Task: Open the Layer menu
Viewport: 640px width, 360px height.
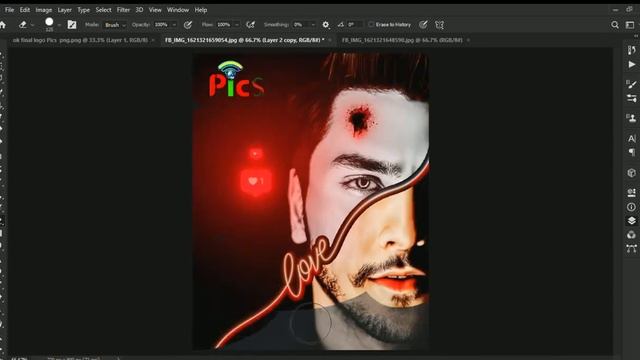Action: (x=64, y=10)
